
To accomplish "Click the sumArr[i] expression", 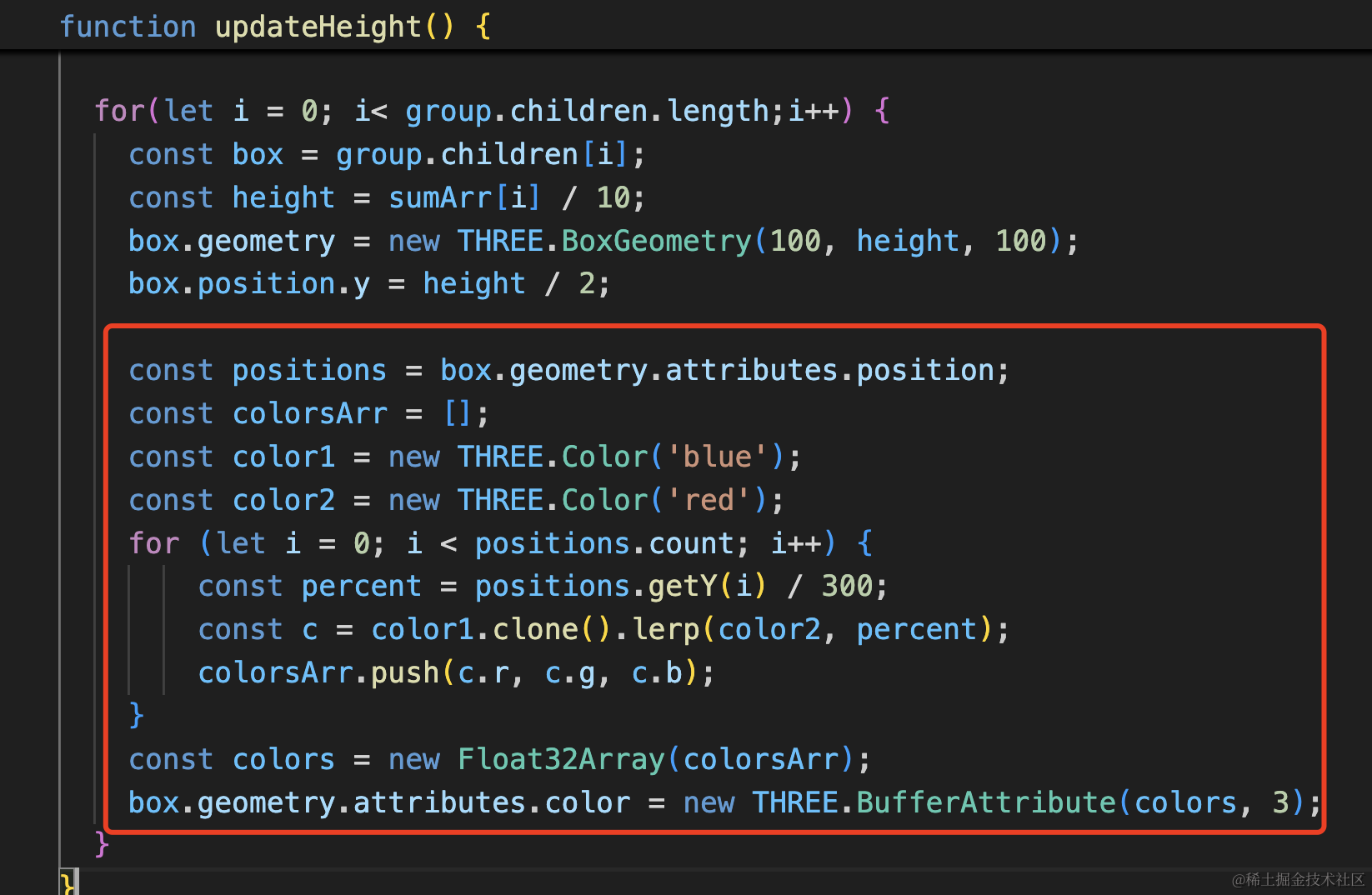I will 465,197.
